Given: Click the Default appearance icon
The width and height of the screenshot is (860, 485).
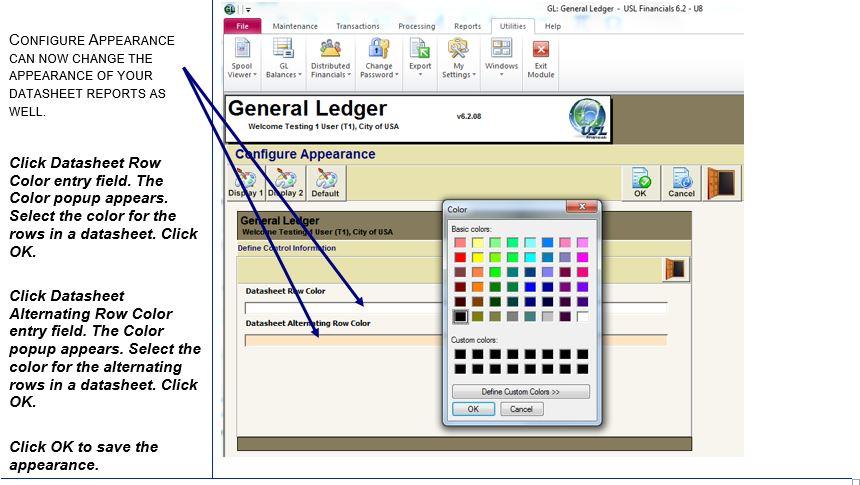Looking at the screenshot, I should click(x=326, y=183).
